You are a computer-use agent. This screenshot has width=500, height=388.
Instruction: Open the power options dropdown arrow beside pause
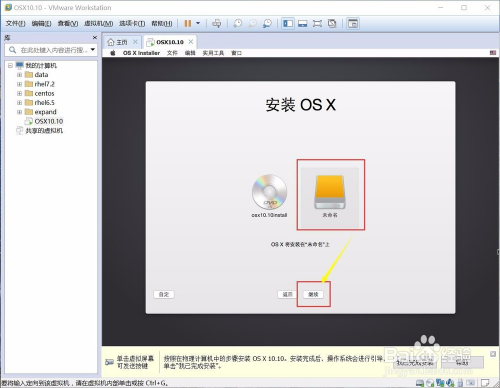(x=198, y=23)
